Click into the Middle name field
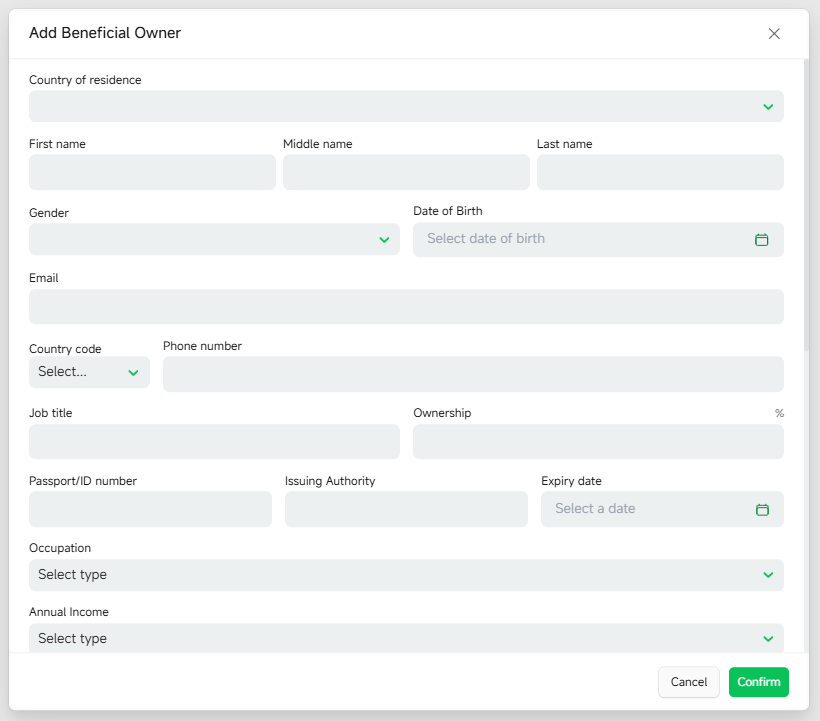820x721 pixels. coord(406,172)
